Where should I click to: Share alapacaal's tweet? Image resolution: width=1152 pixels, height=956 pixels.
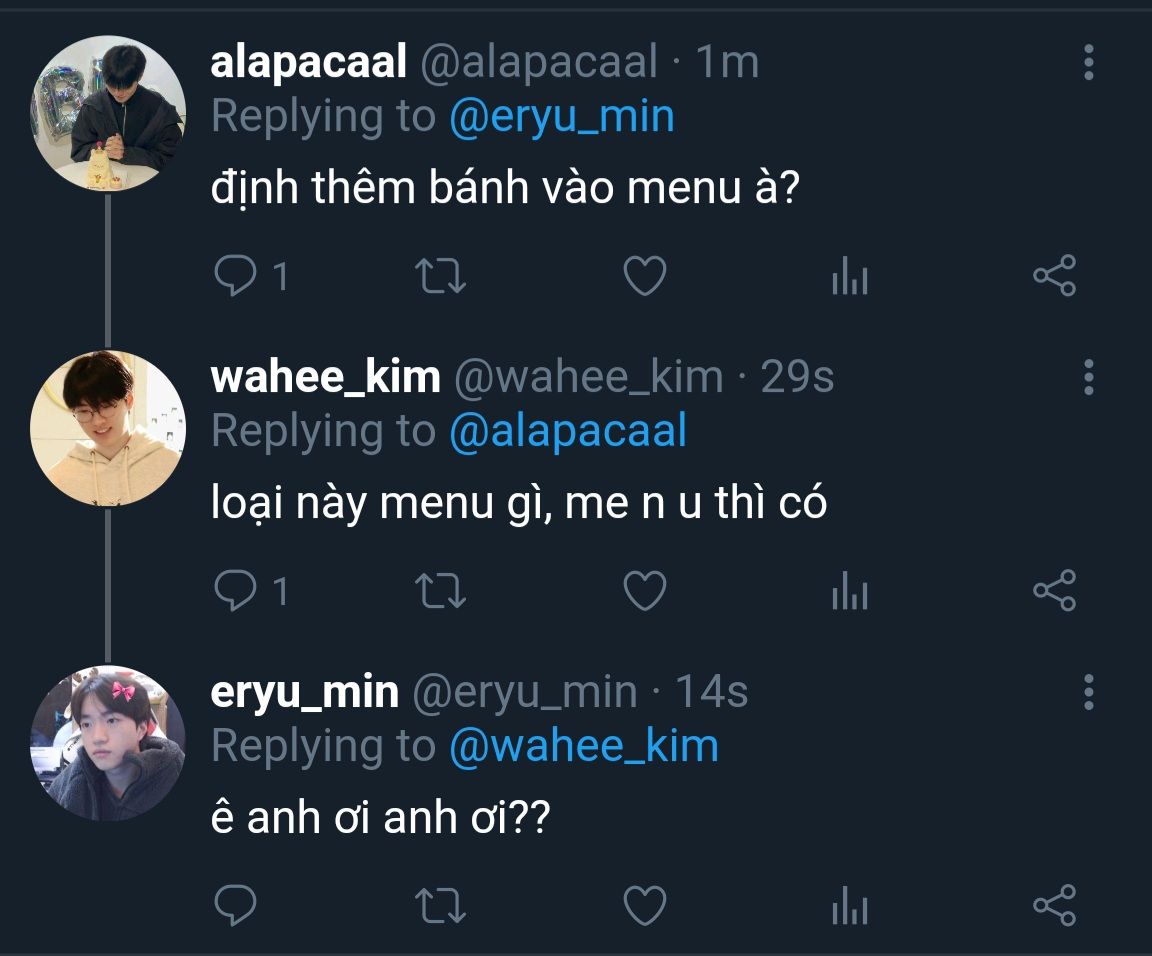pos(1054,276)
